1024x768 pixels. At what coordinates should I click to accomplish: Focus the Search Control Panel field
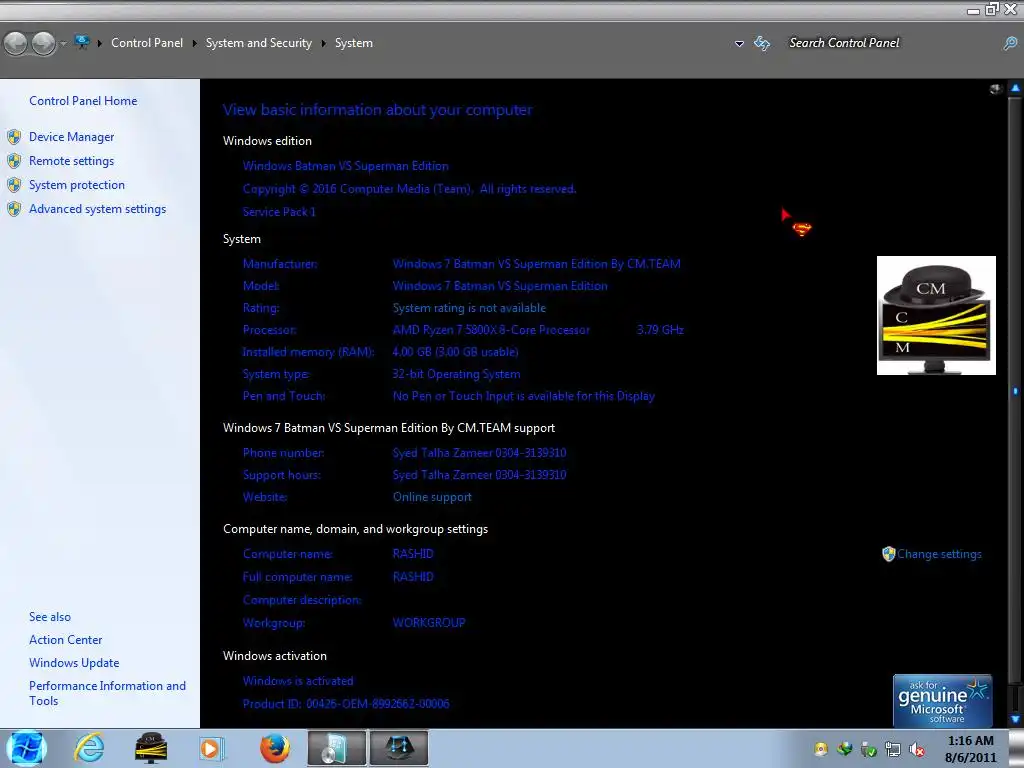click(x=891, y=42)
